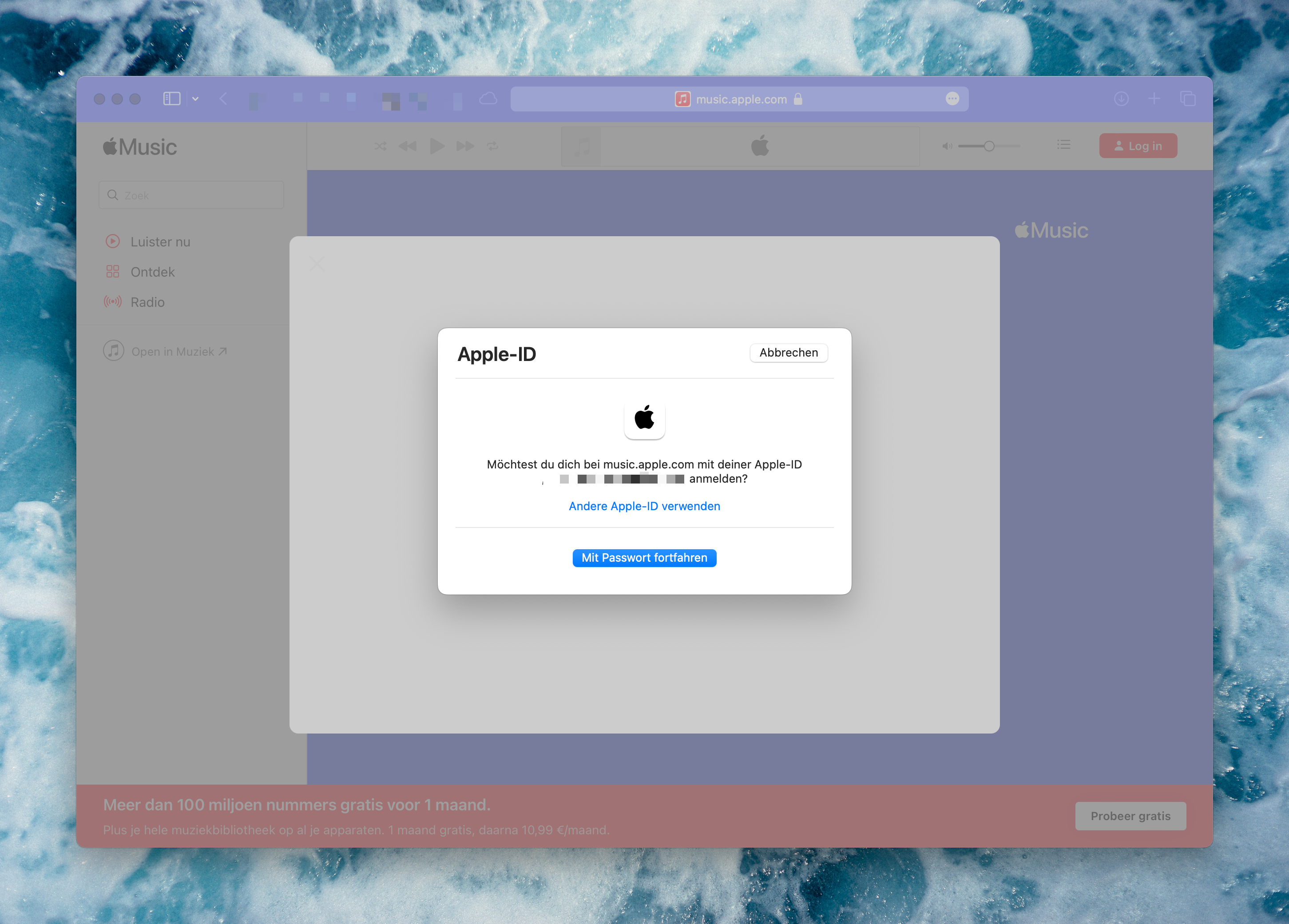Open the Andere Apple-ID verwenden link
1289x924 pixels.
click(x=644, y=506)
